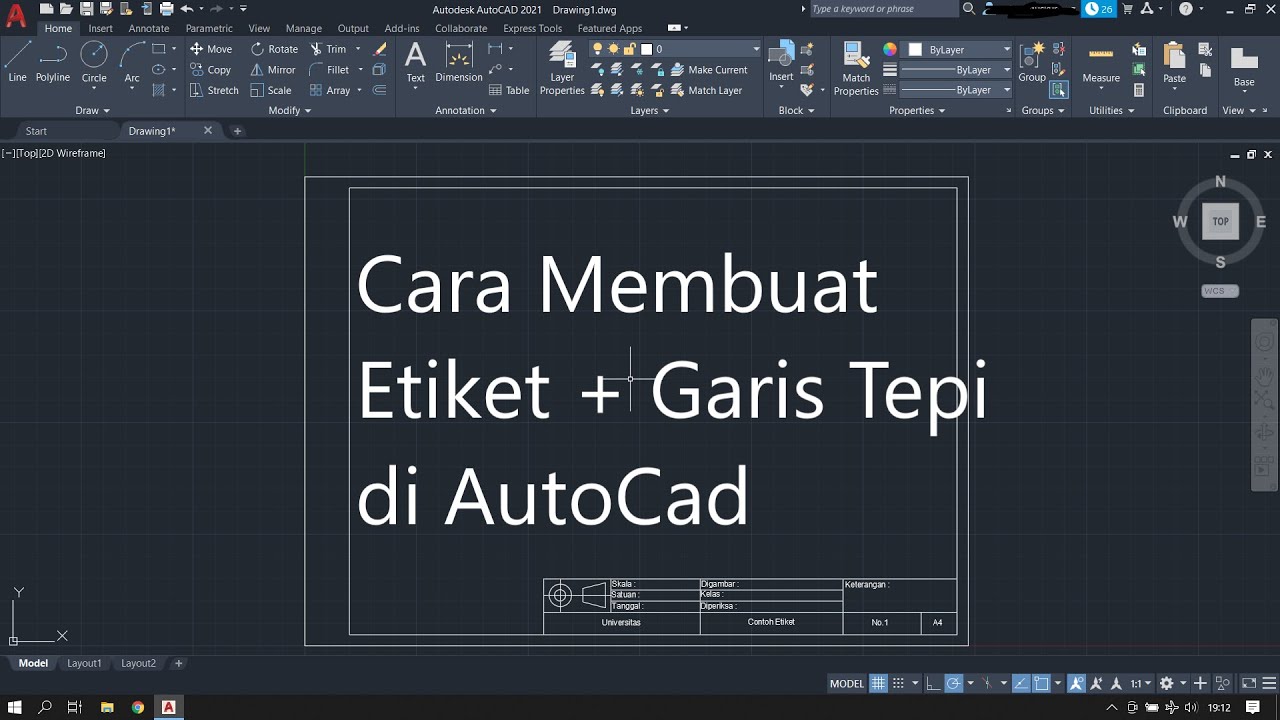Click the multiline Text tool
Image resolution: width=1280 pixels, height=720 pixels.
415,62
